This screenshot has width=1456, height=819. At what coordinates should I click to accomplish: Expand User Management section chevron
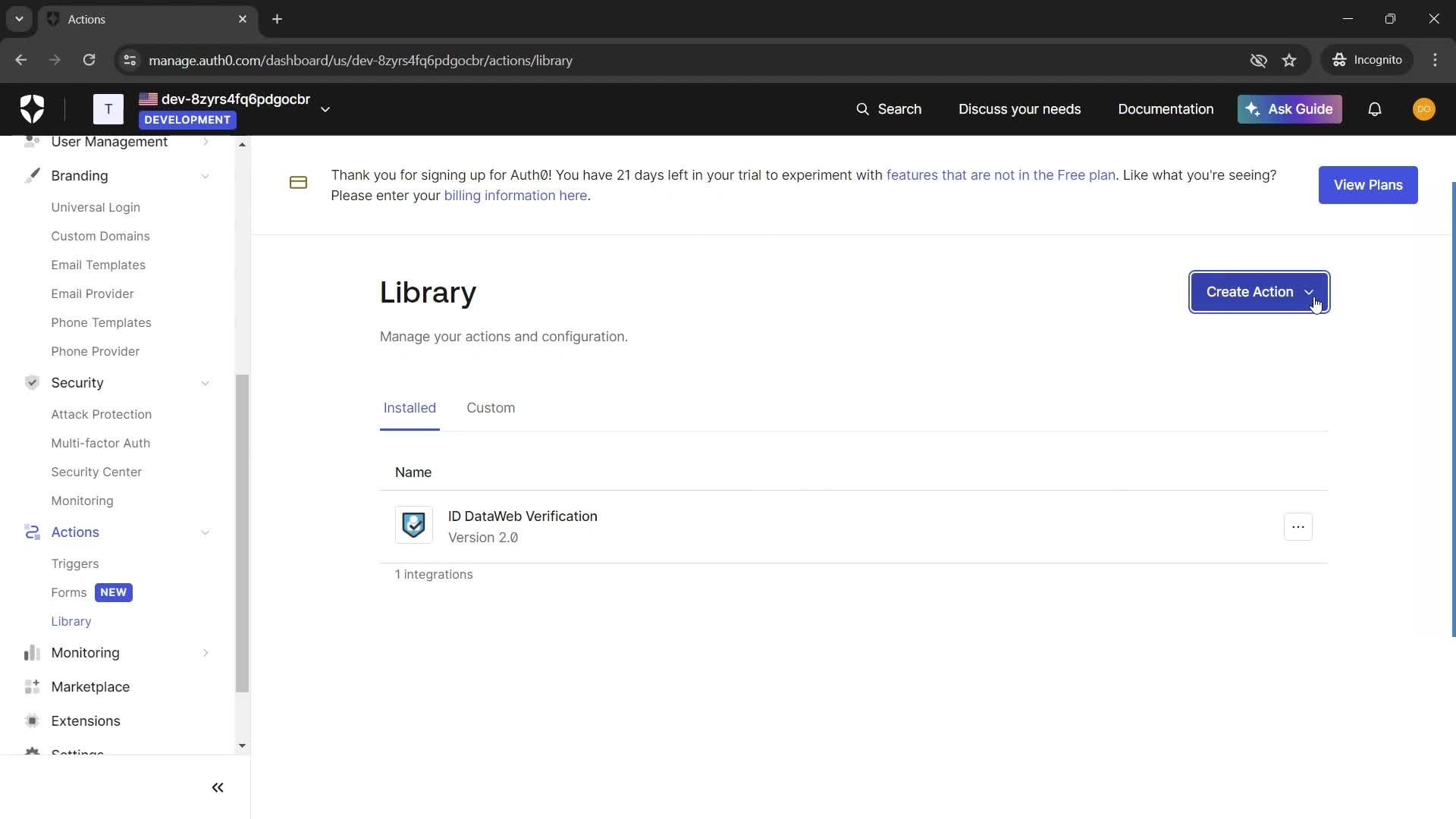click(x=206, y=142)
